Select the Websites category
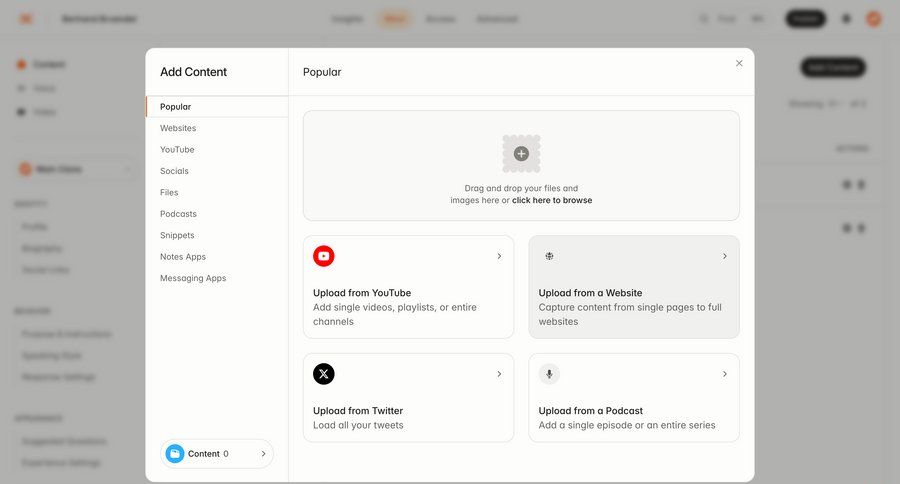The image size is (900, 484). click(x=217, y=128)
